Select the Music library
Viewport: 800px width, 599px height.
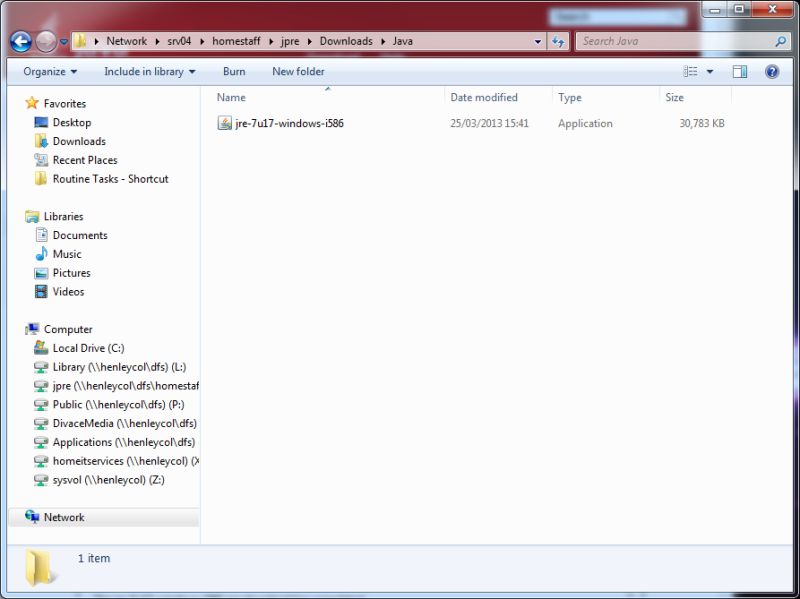(x=68, y=254)
